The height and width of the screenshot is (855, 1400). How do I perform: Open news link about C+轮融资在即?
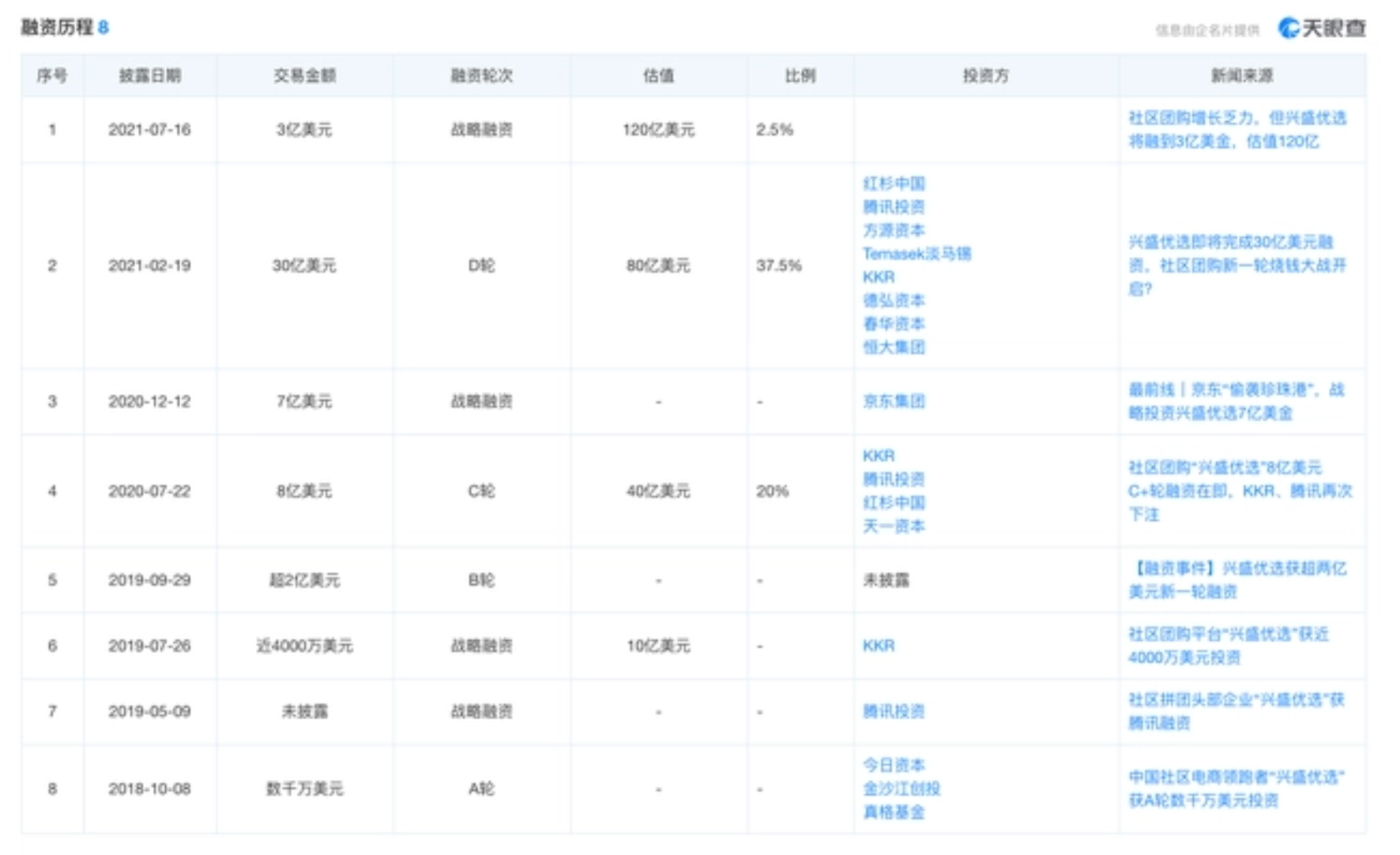click(x=1240, y=491)
